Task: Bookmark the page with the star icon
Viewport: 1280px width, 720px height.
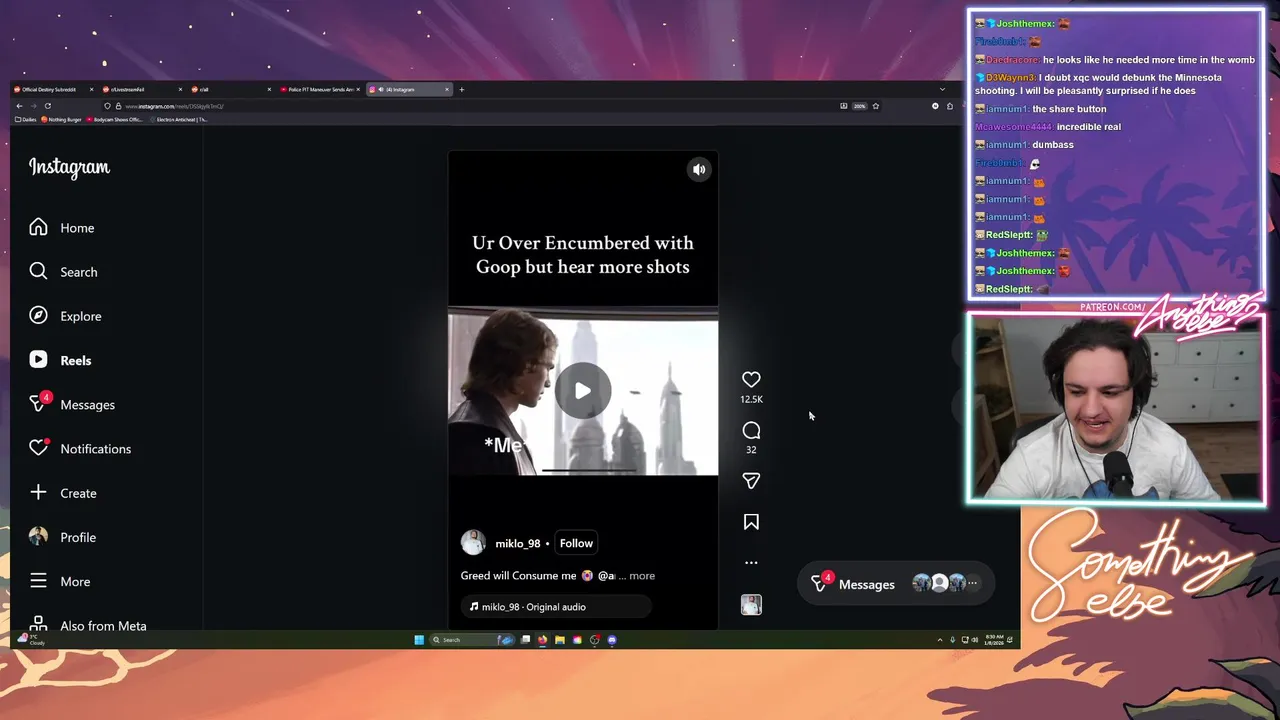Action: (875, 106)
